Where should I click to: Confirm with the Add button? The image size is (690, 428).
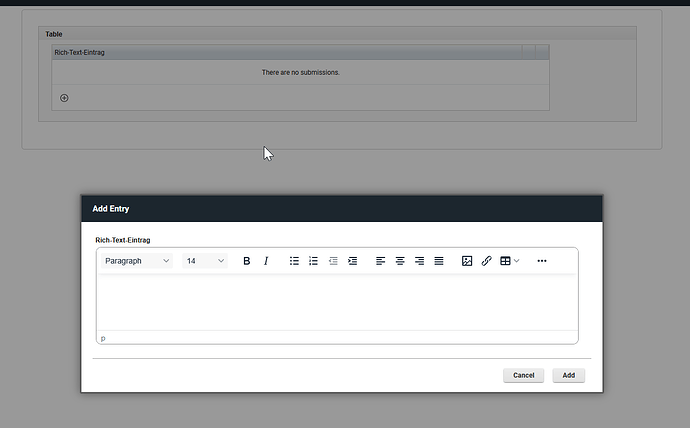tap(569, 375)
